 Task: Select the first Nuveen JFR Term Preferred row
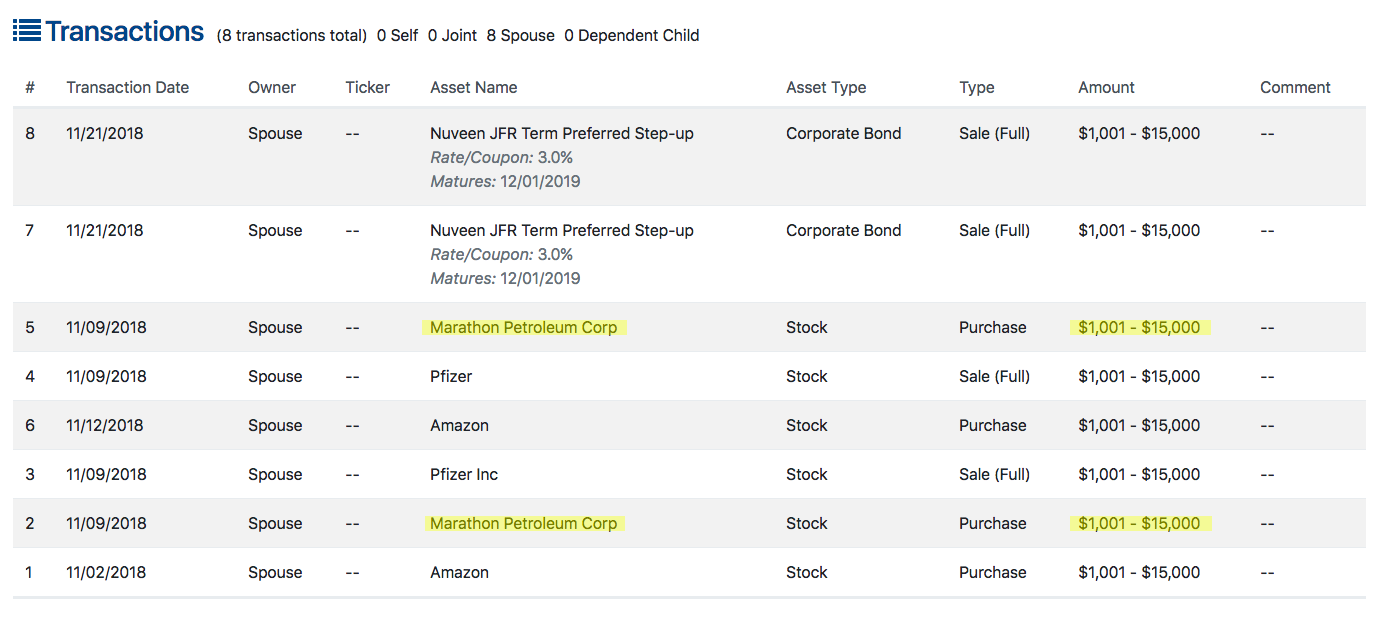click(x=689, y=157)
